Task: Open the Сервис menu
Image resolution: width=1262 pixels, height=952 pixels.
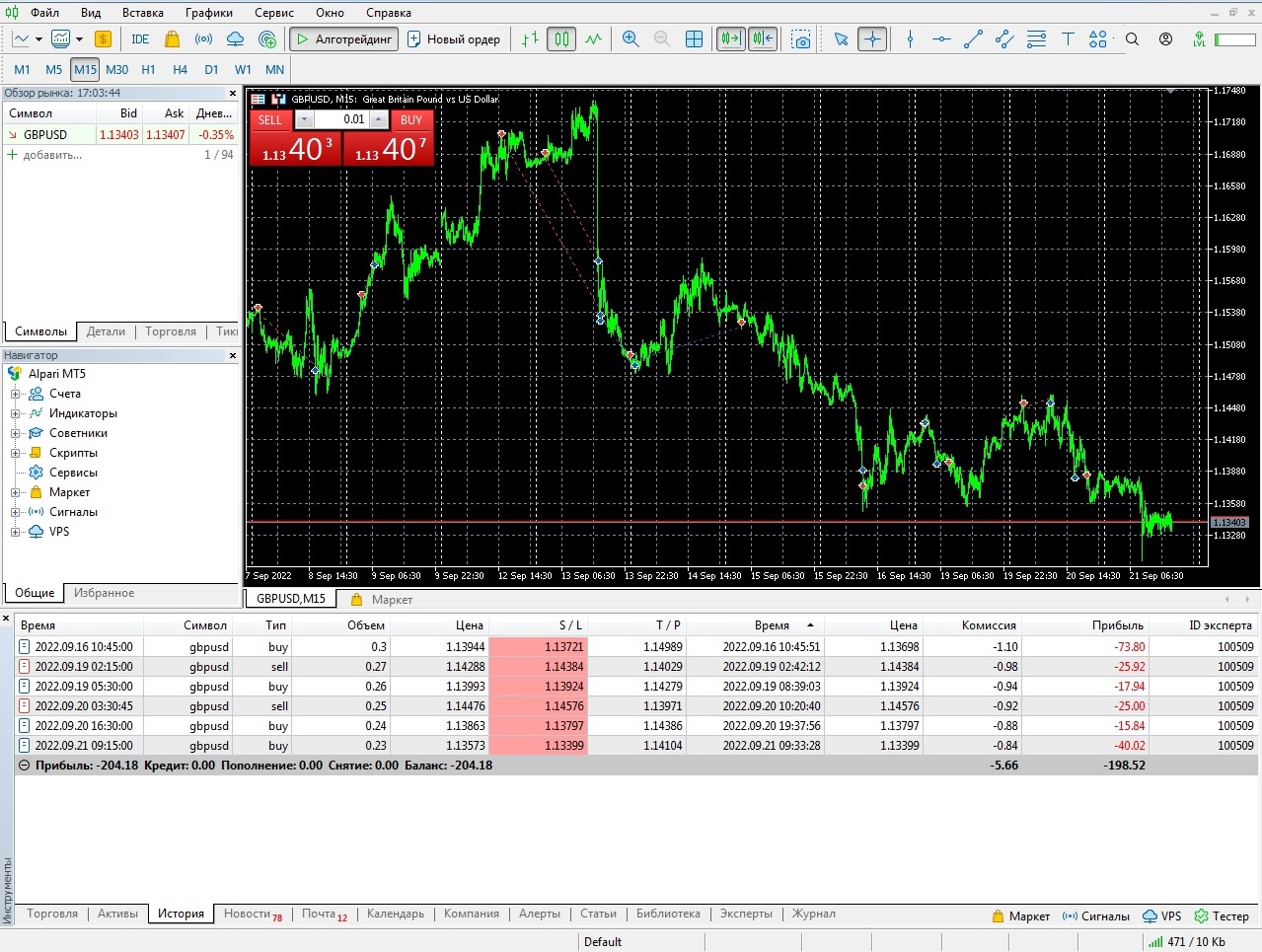Action: pyautogui.click(x=274, y=13)
